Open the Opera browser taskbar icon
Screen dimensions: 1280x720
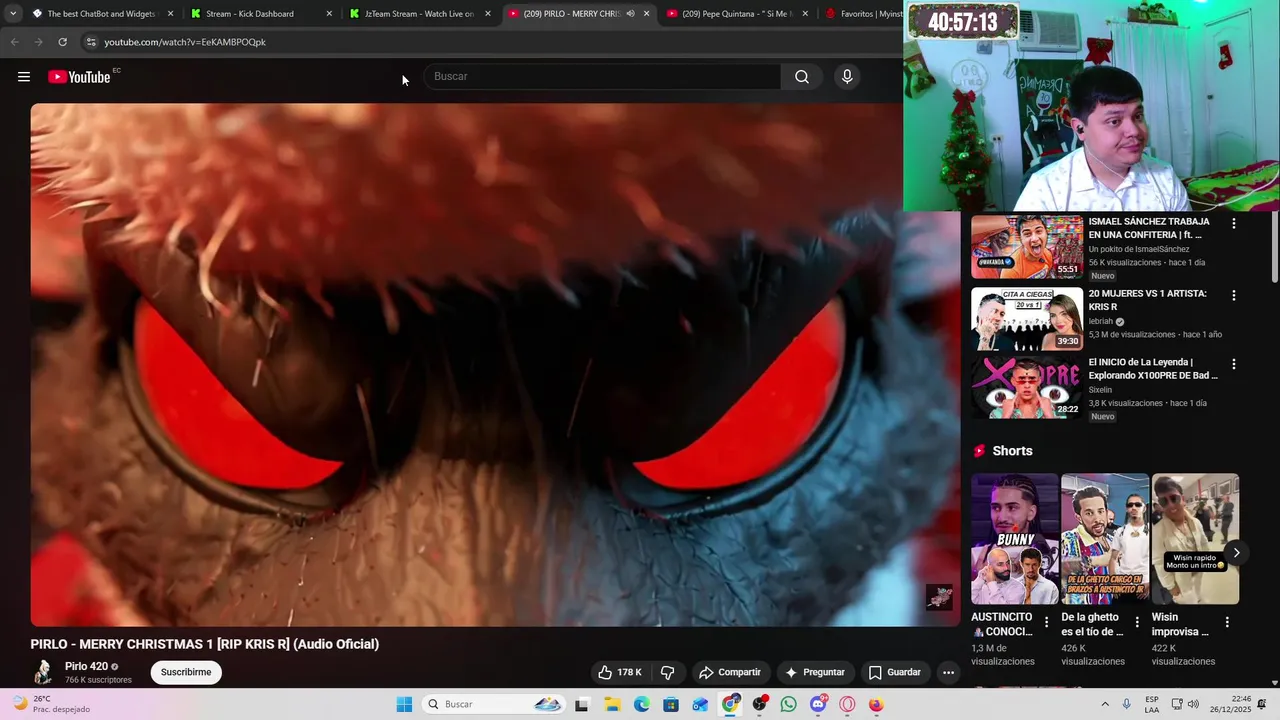click(x=847, y=704)
